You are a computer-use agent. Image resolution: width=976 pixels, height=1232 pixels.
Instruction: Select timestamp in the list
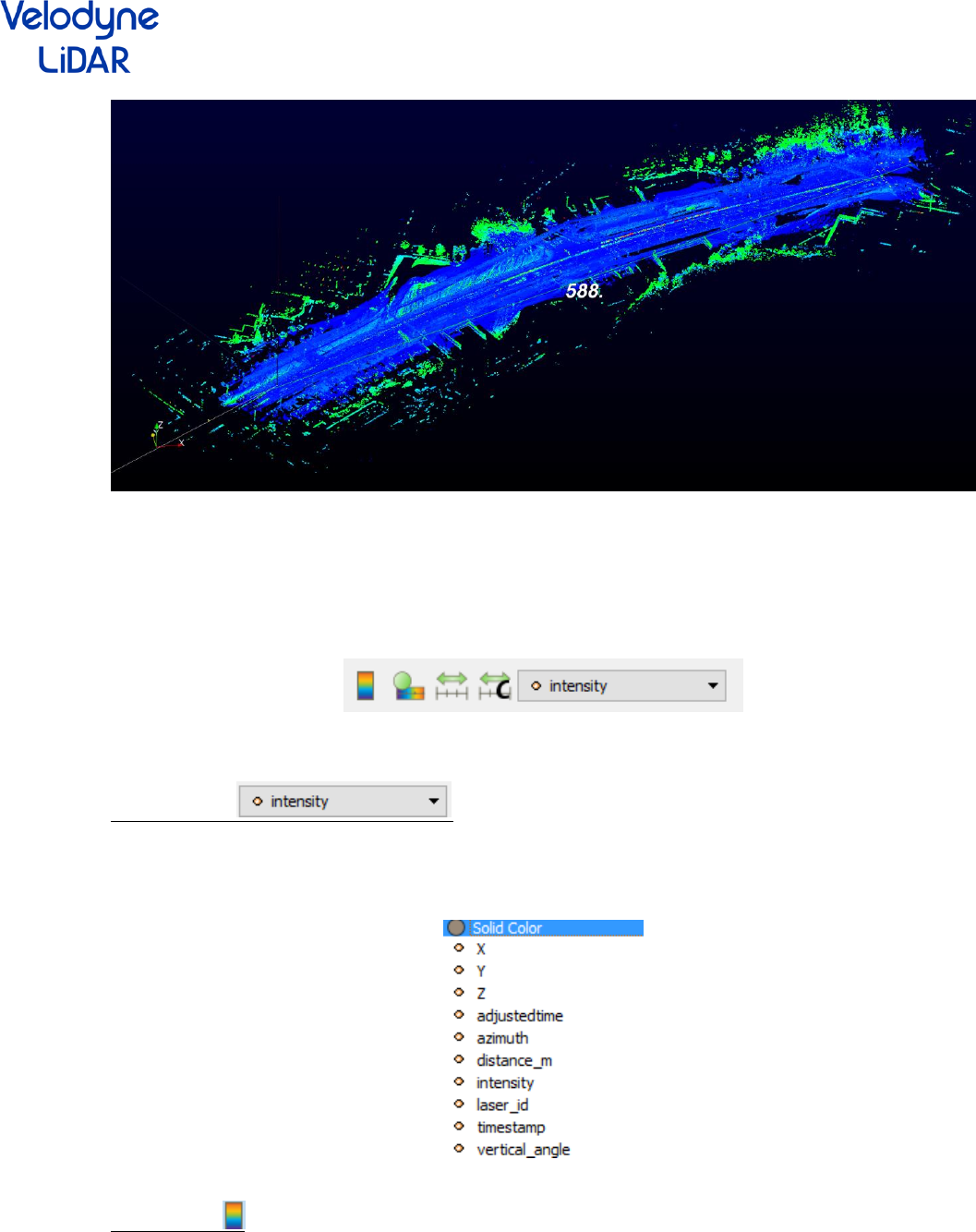tap(510, 1127)
